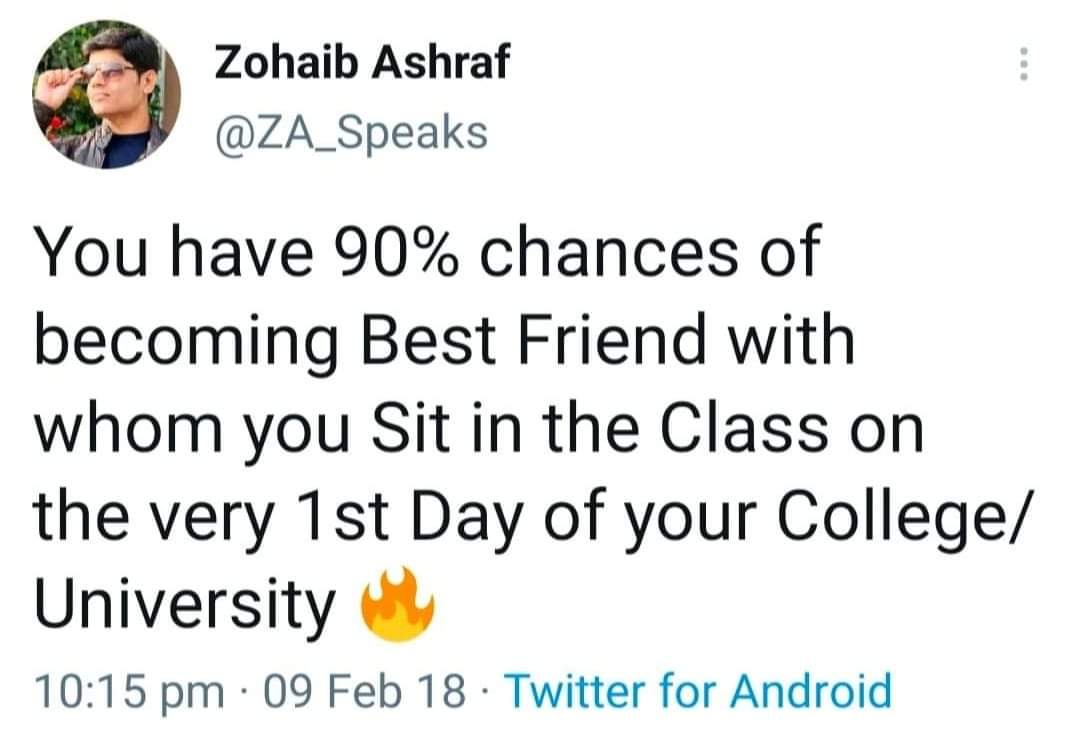This screenshot has height=730, width=1076.
Task: Click the 09 Feb 18 date
Action: tap(364, 690)
